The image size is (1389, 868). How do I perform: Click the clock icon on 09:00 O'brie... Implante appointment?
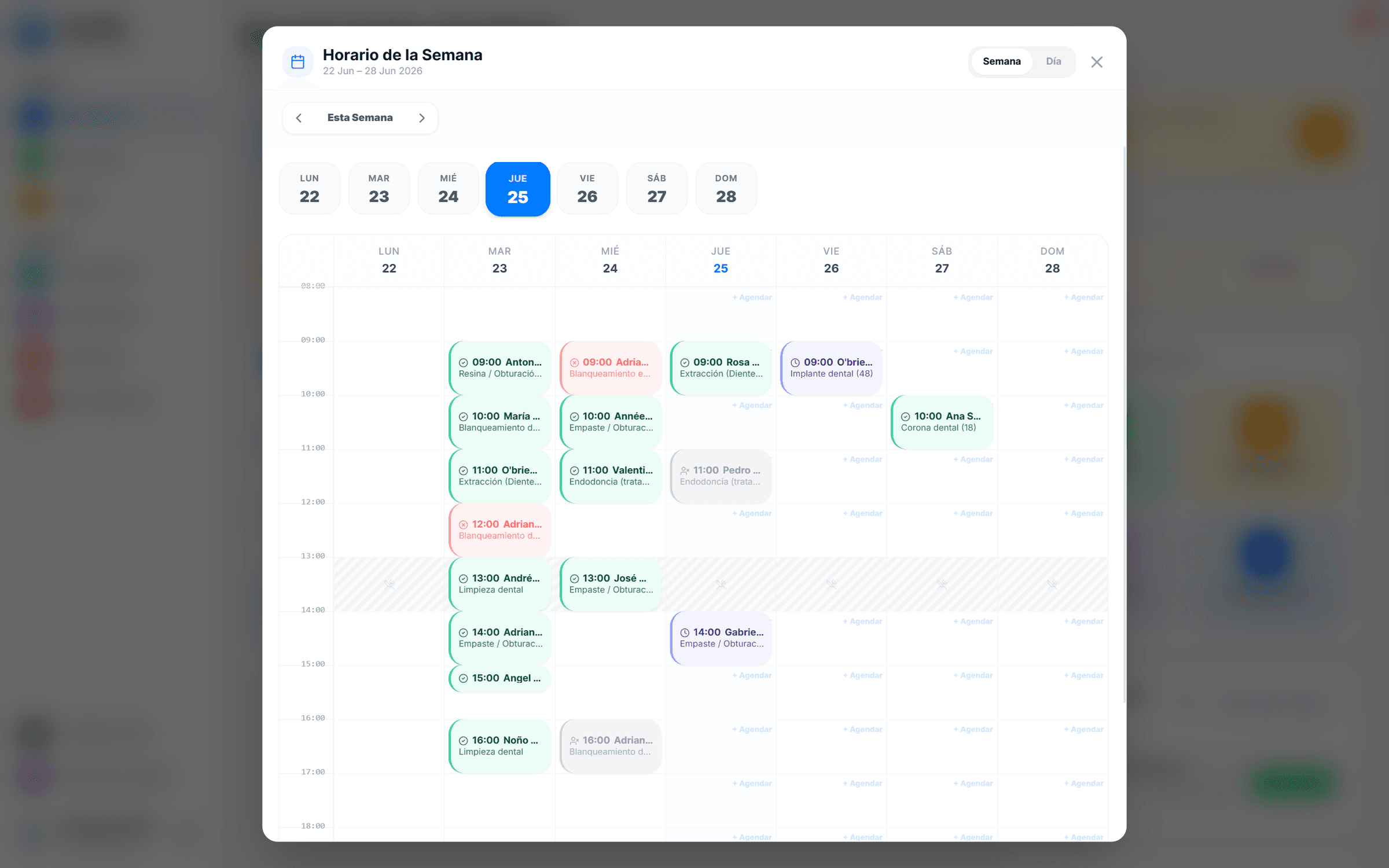pyautogui.click(x=795, y=363)
